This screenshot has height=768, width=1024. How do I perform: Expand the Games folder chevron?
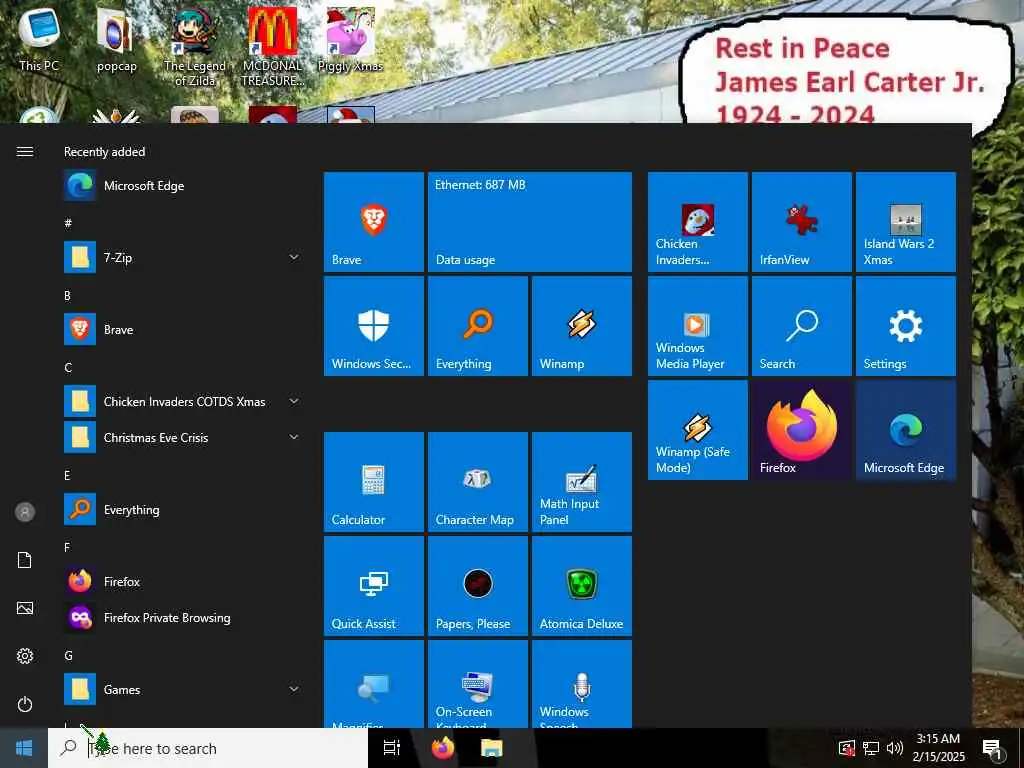coord(294,689)
